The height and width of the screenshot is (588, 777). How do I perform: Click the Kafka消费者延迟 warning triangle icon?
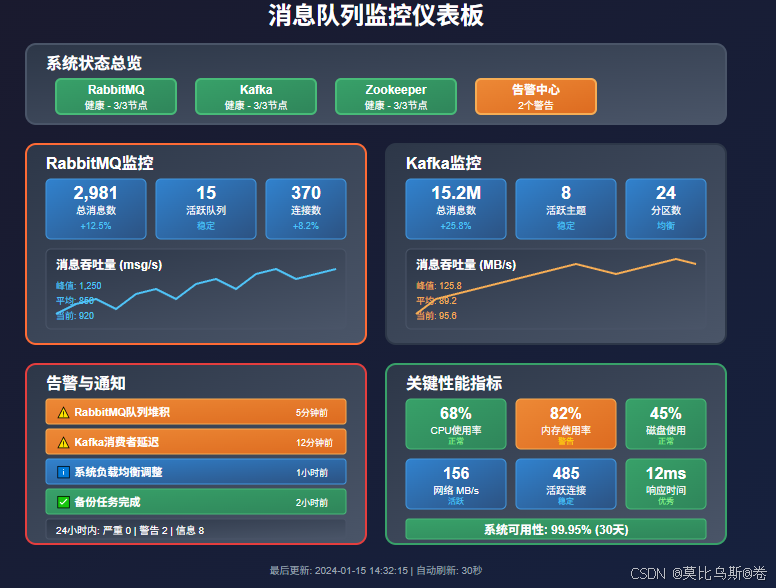tap(63, 442)
